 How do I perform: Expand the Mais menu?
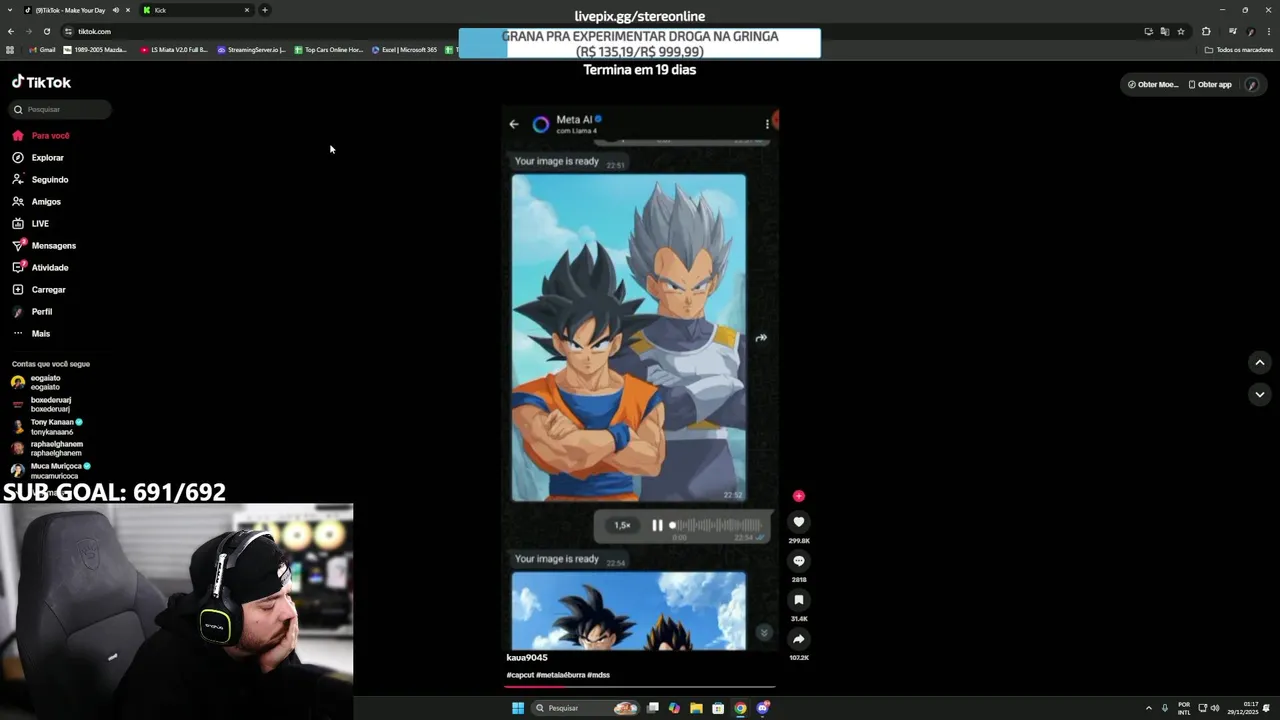tap(31, 334)
